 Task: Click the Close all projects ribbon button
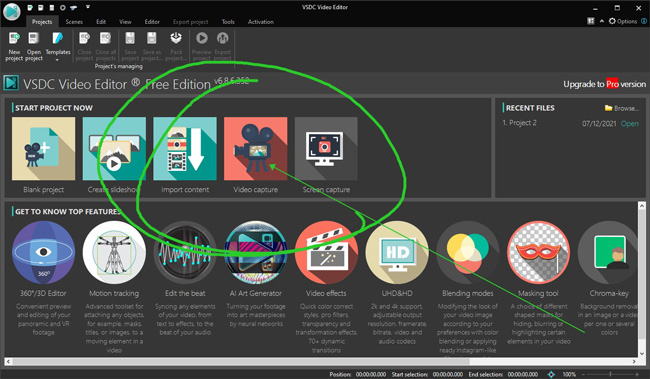[106, 46]
